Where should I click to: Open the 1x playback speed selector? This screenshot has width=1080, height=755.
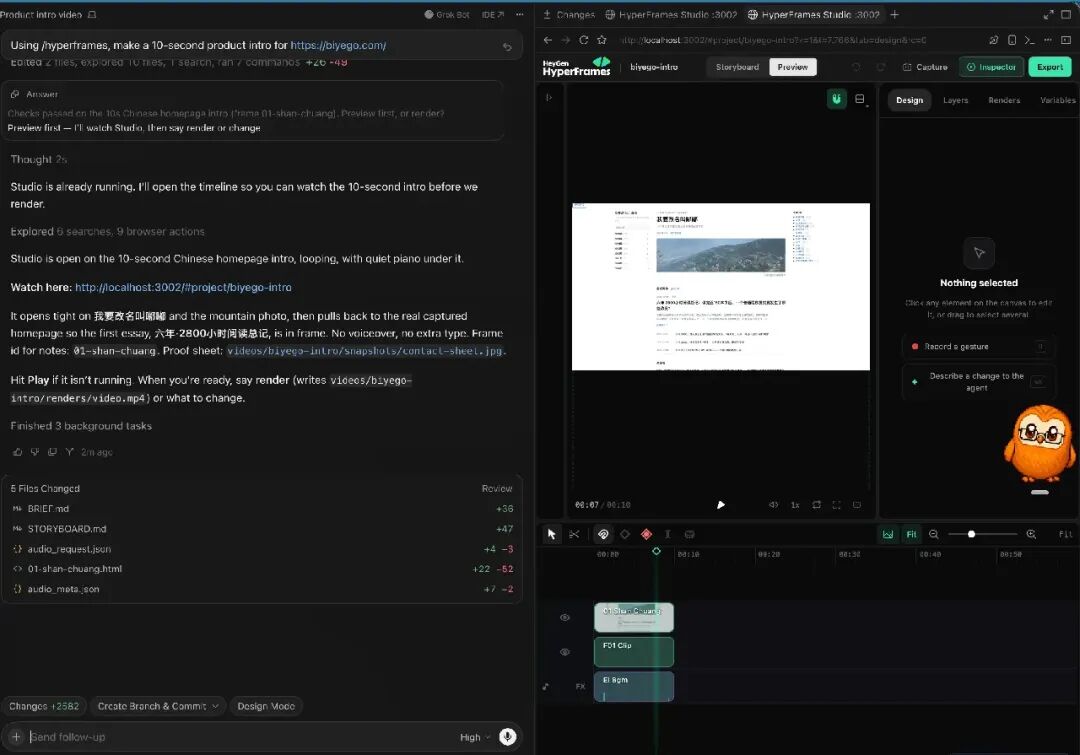coord(795,505)
